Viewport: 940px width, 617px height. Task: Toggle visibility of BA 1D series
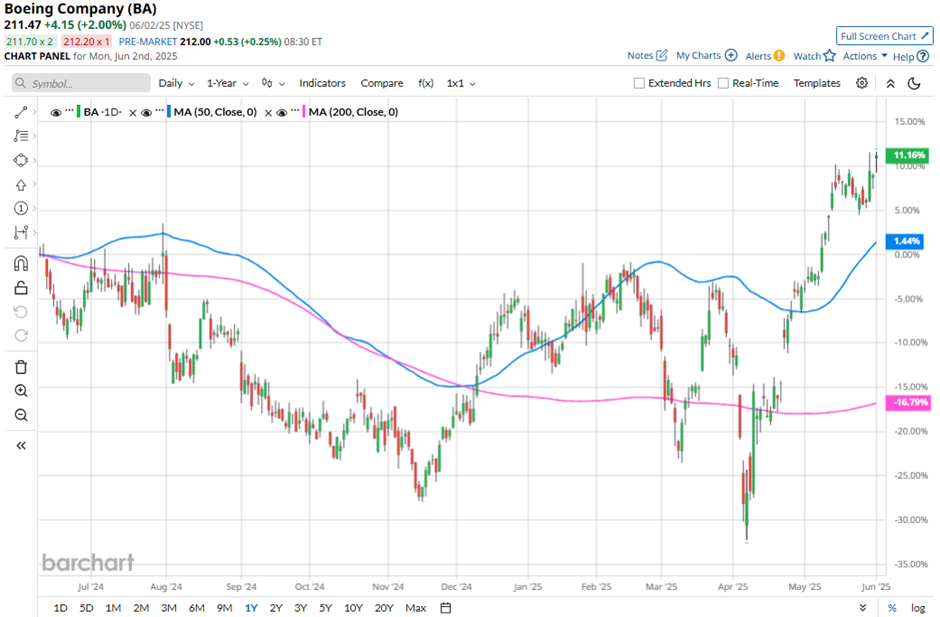click(x=56, y=112)
